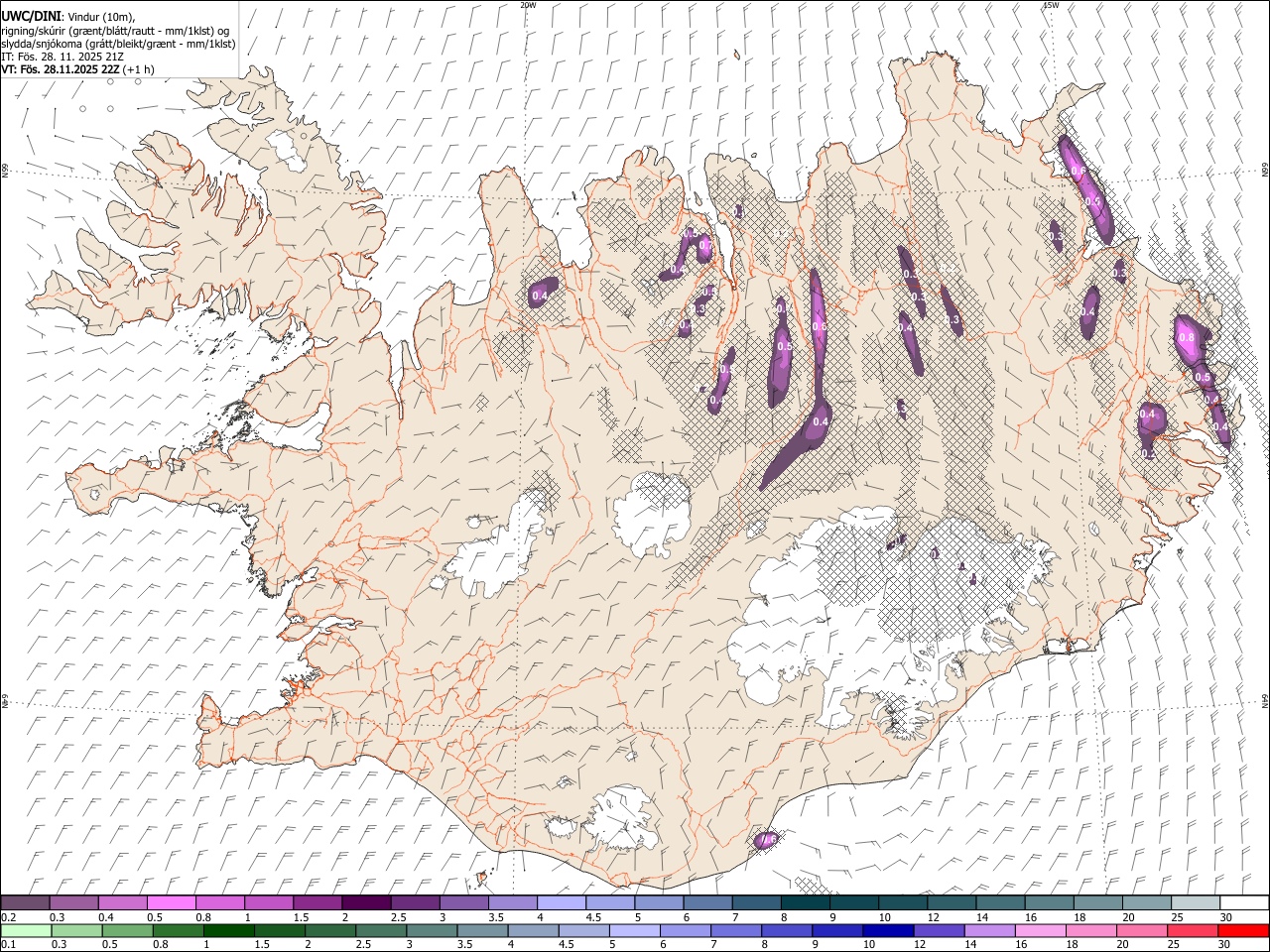Select upper scale white swatch at 30
1270x952 pixels.
(1244, 903)
